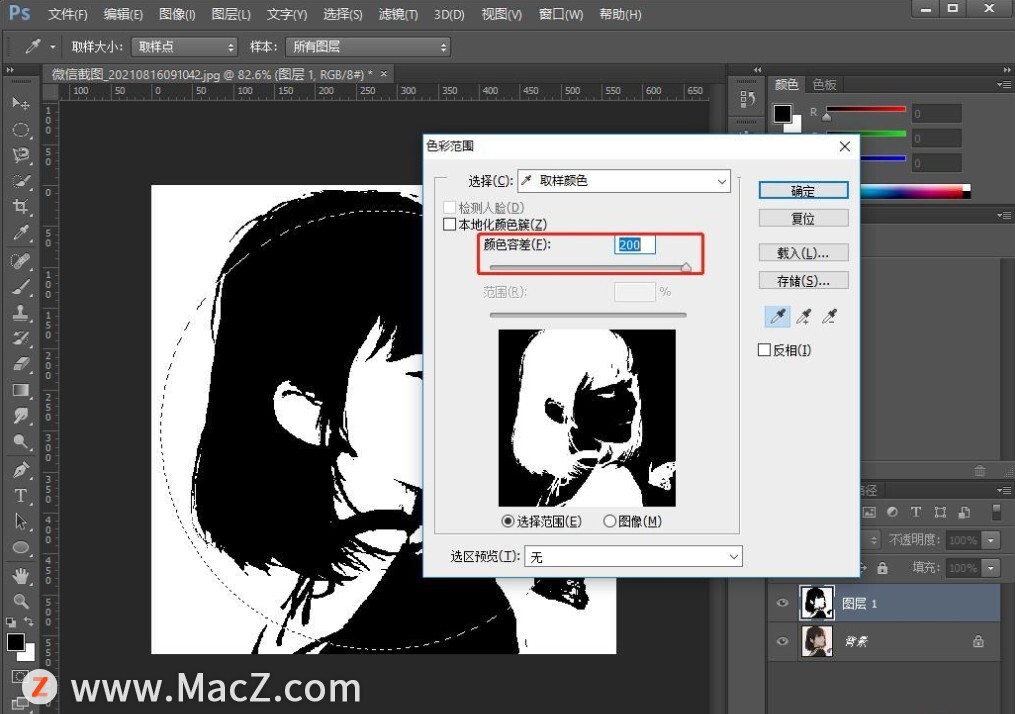Open the History panel icon
1015x714 pixels.
point(747,99)
